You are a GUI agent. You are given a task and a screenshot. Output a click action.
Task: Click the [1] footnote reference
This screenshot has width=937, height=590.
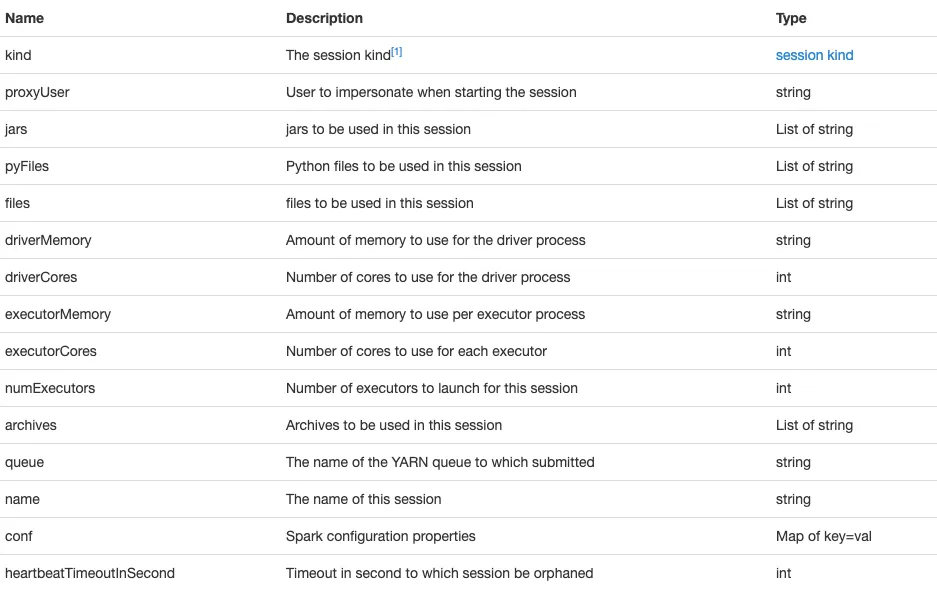click(397, 52)
